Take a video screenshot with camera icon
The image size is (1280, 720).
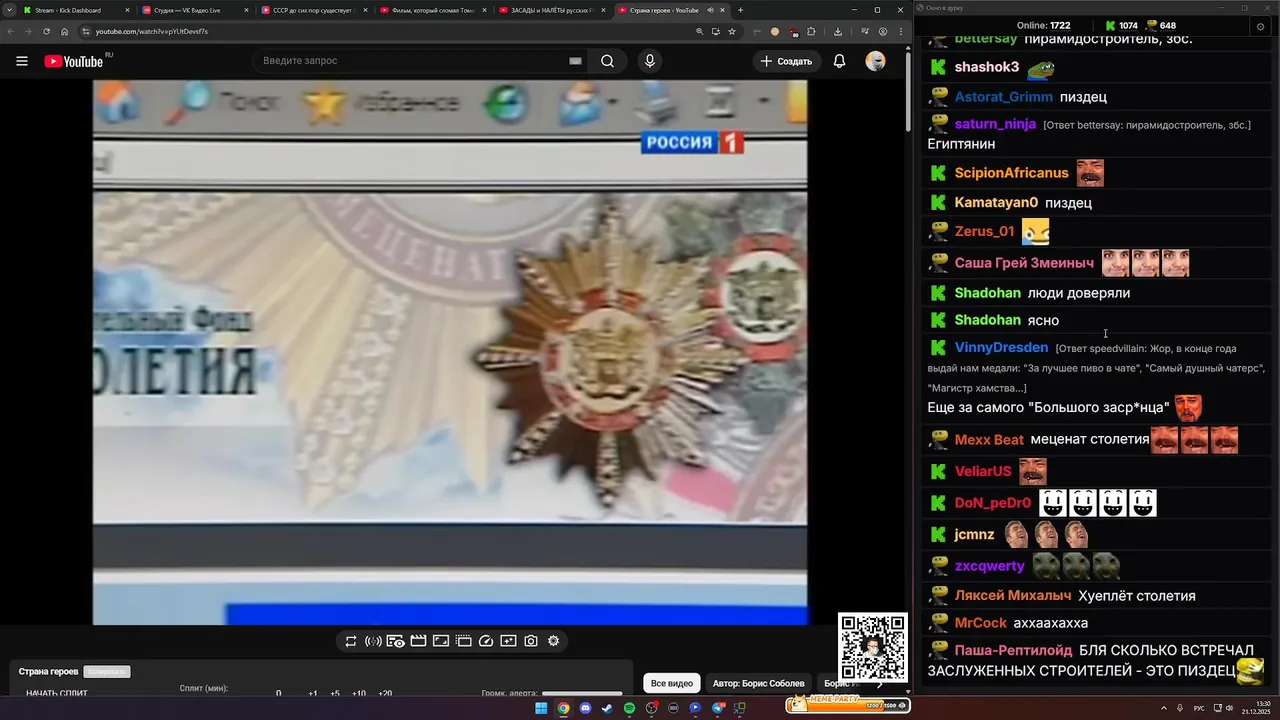tap(531, 641)
